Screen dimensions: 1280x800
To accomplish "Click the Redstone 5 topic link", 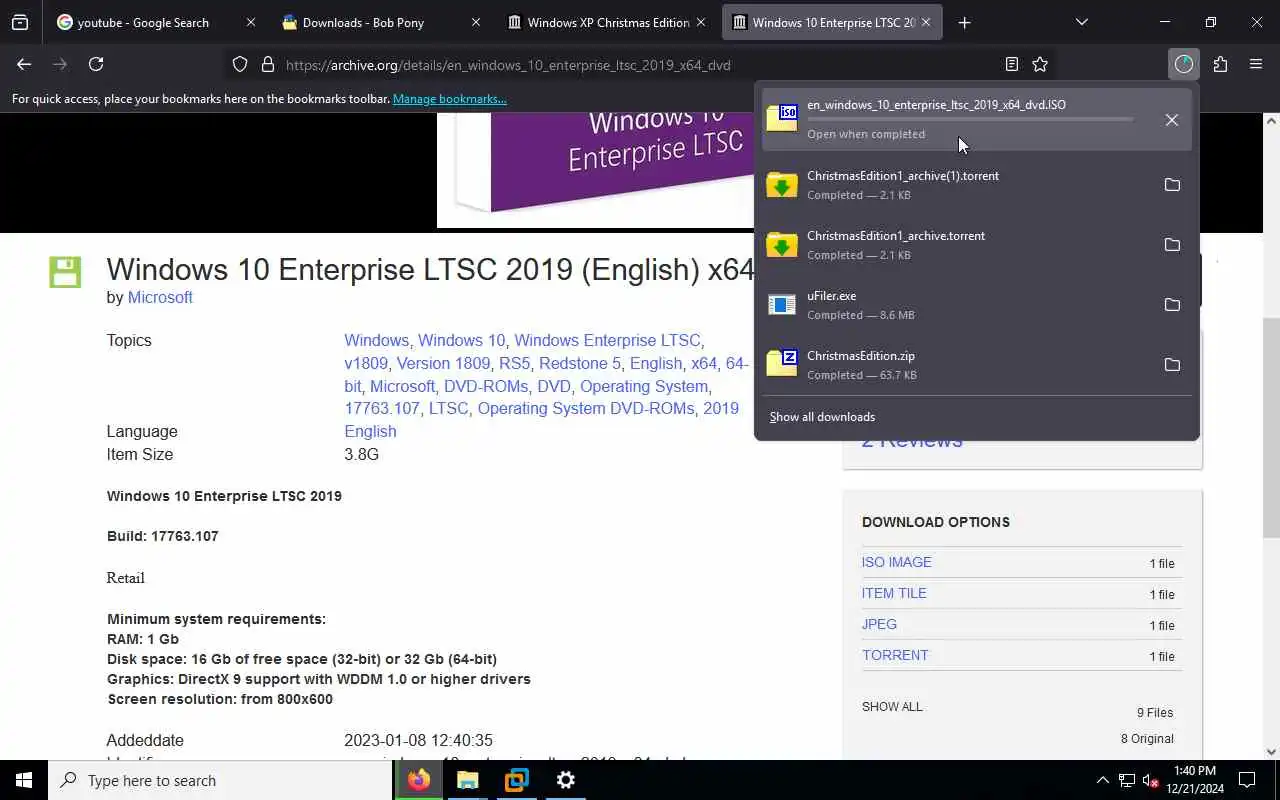I will tap(580, 363).
